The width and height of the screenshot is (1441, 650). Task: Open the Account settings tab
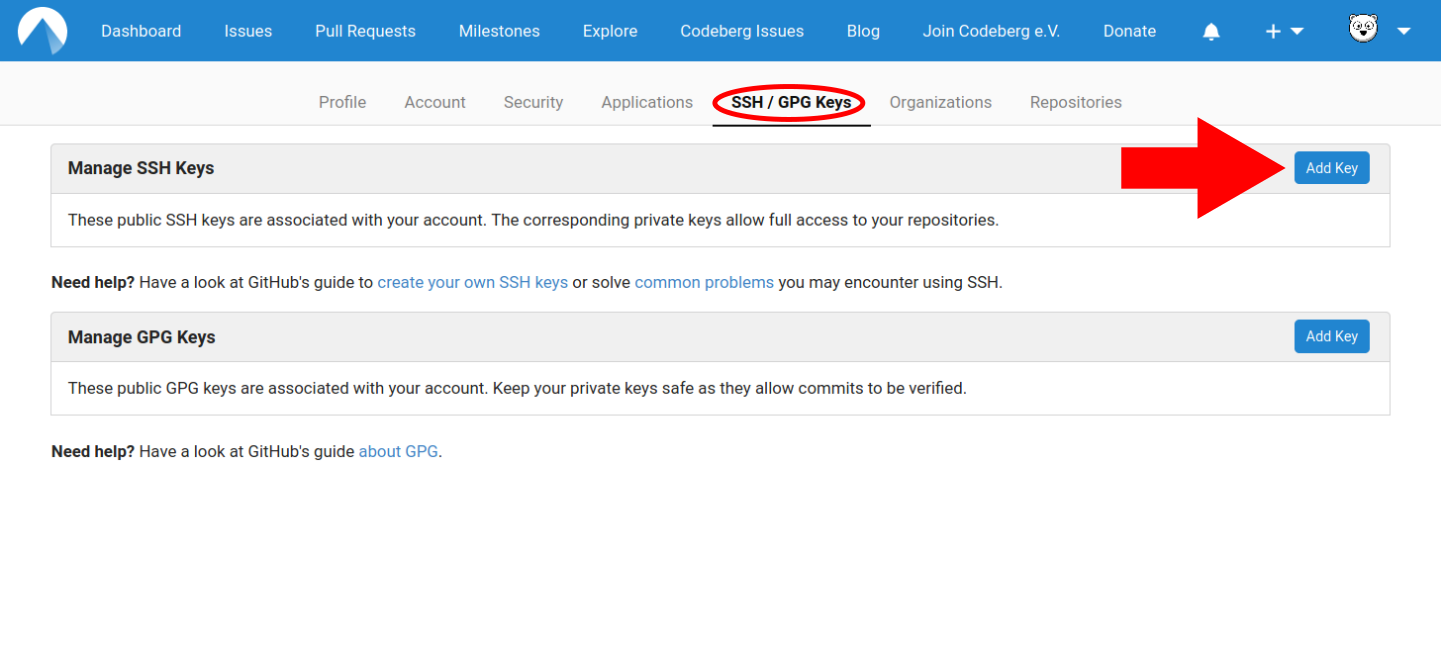[x=434, y=102]
